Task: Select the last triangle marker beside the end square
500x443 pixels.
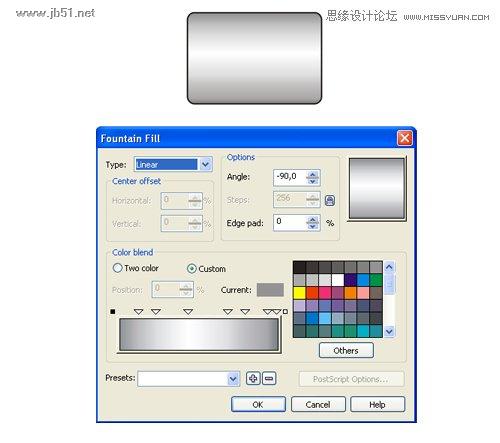Action: click(277, 312)
